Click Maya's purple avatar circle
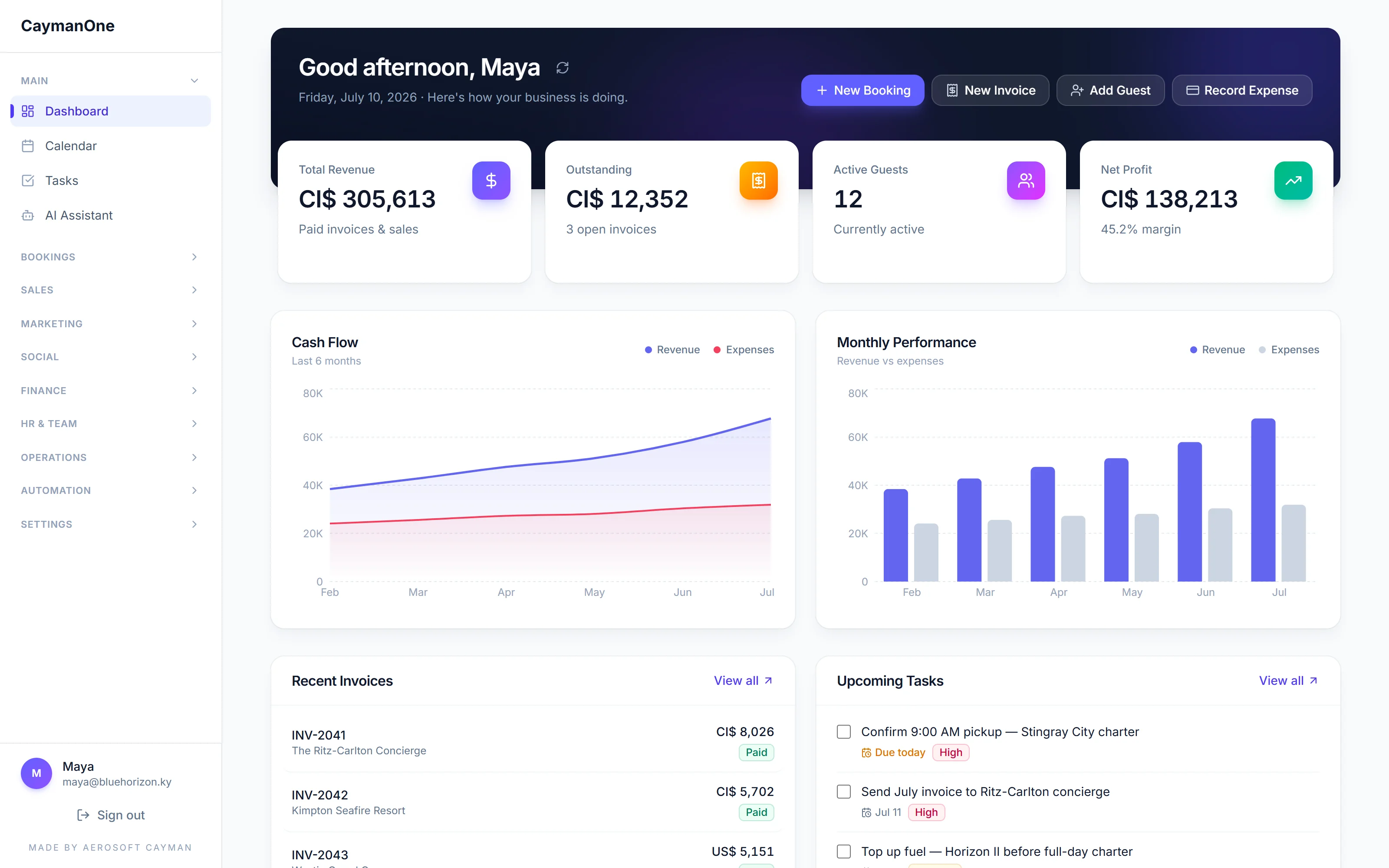The image size is (1389, 868). coord(36,773)
